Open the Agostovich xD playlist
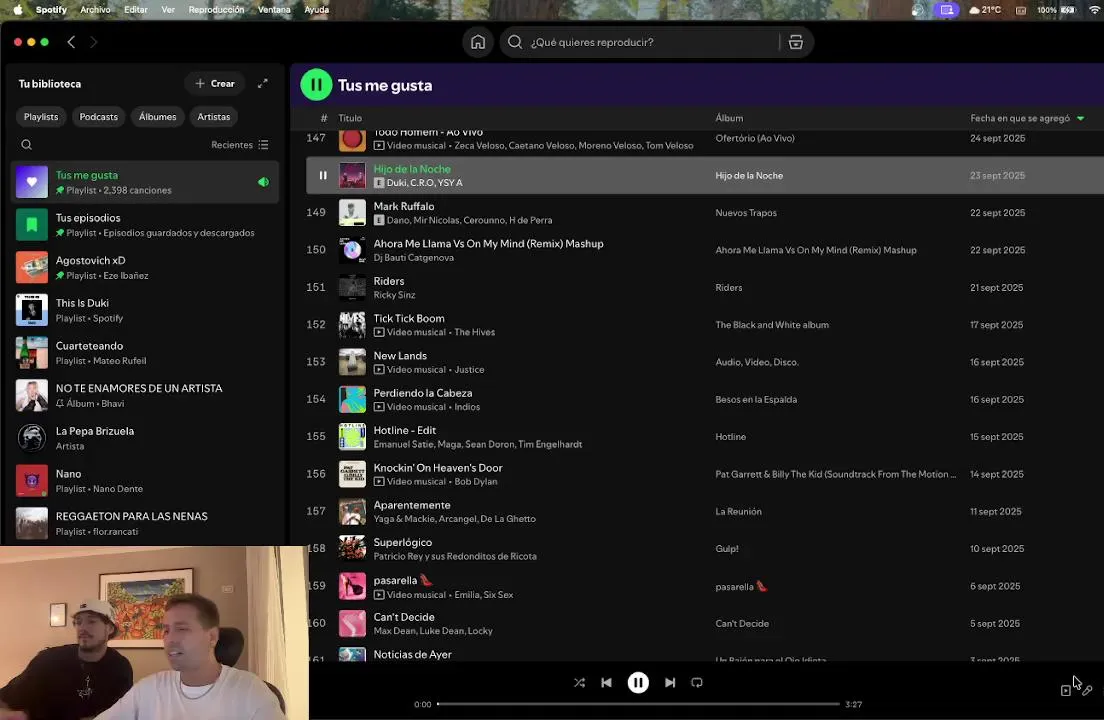 click(144, 267)
